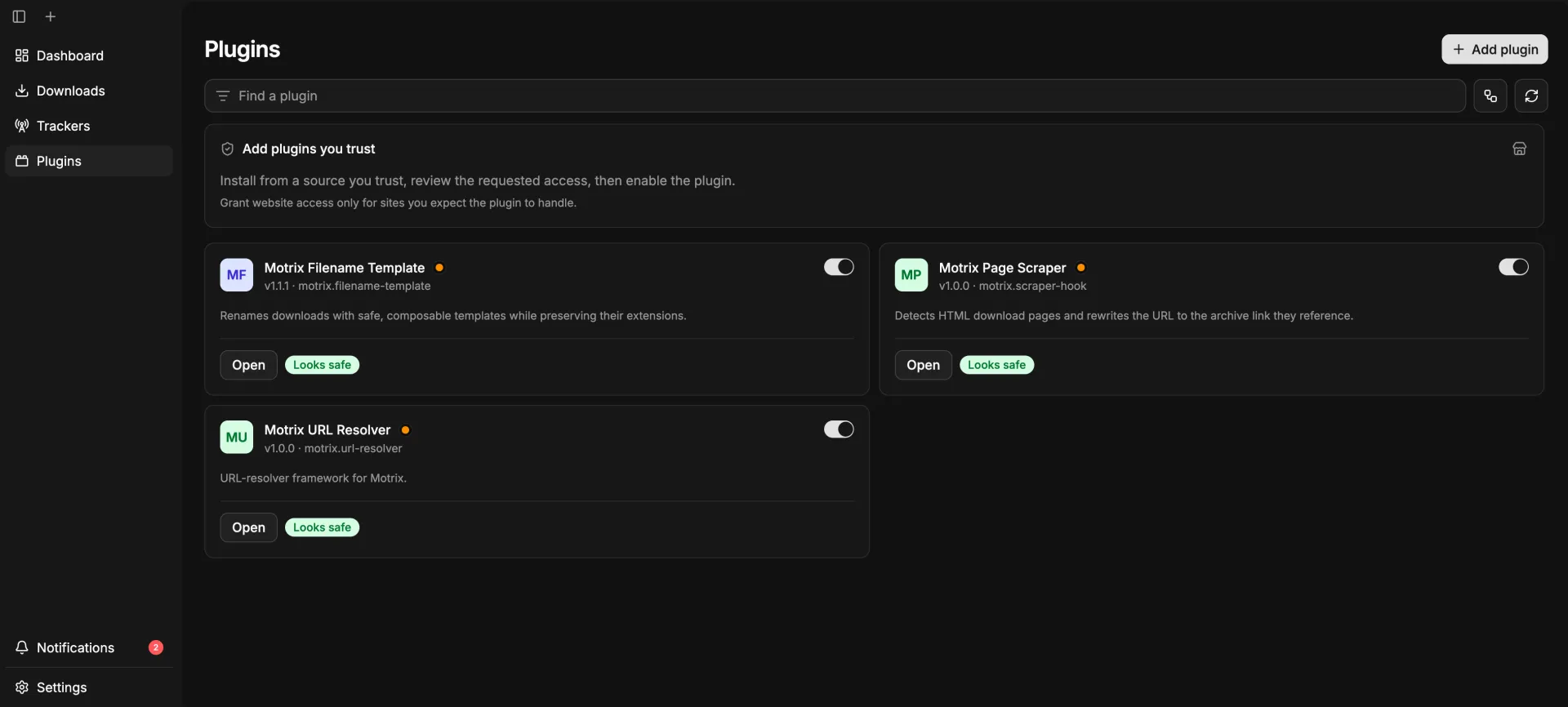Click the gear icon for Settings
This screenshot has height=707, width=1568.
[x=22, y=687]
